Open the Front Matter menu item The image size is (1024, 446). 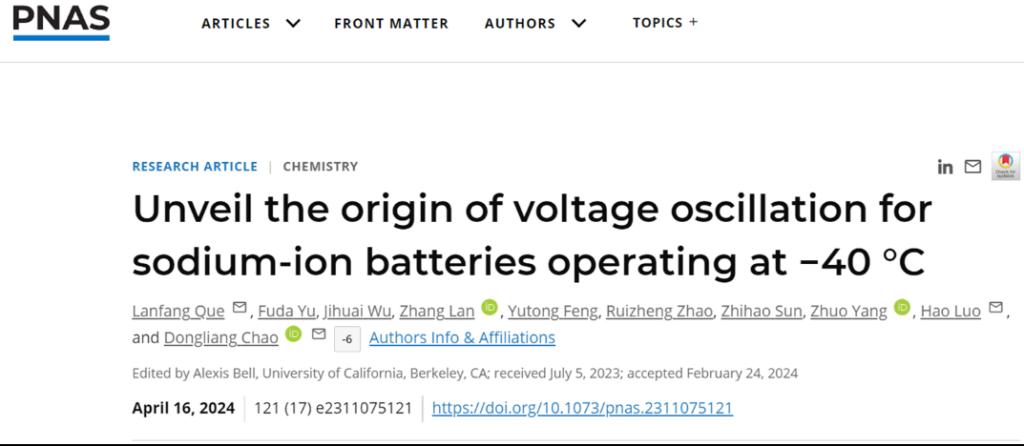pos(391,24)
